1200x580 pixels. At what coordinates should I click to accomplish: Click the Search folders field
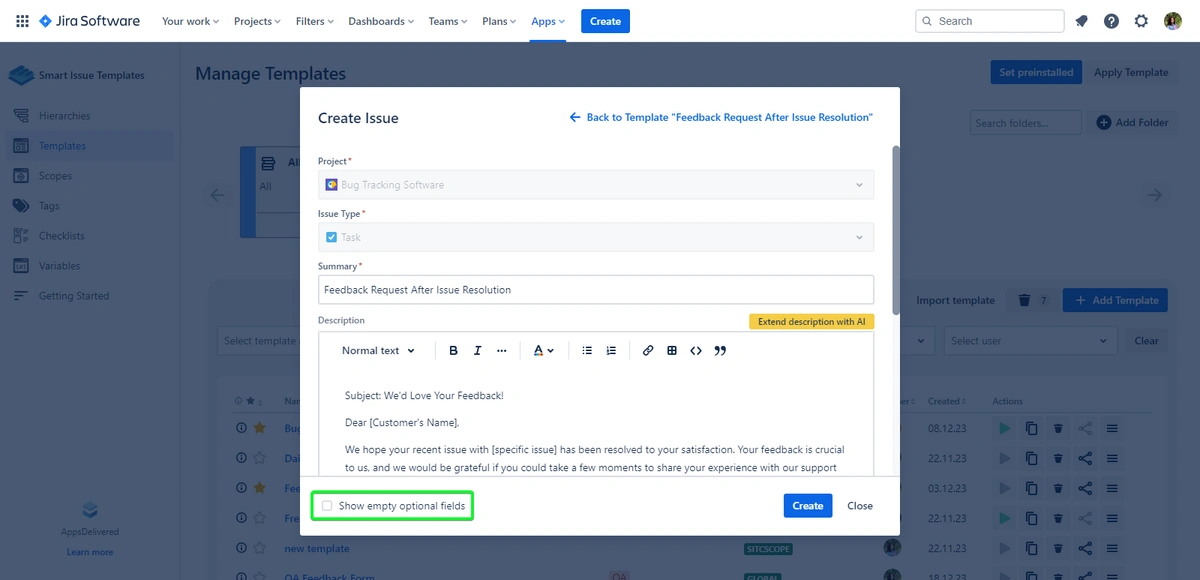[1025, 123]
